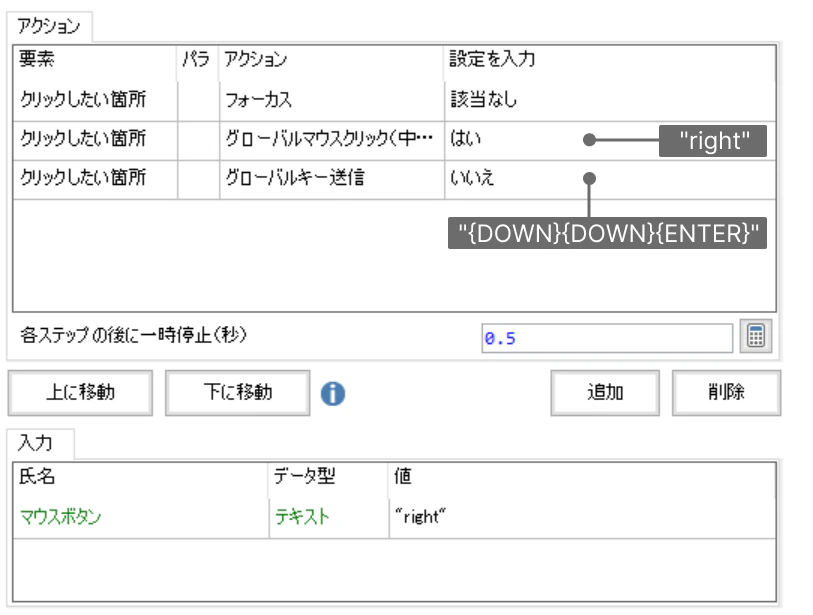The image size is (813, 615).
Task: Select the マウスボタン input row name
Action: [x=141, y=517]
